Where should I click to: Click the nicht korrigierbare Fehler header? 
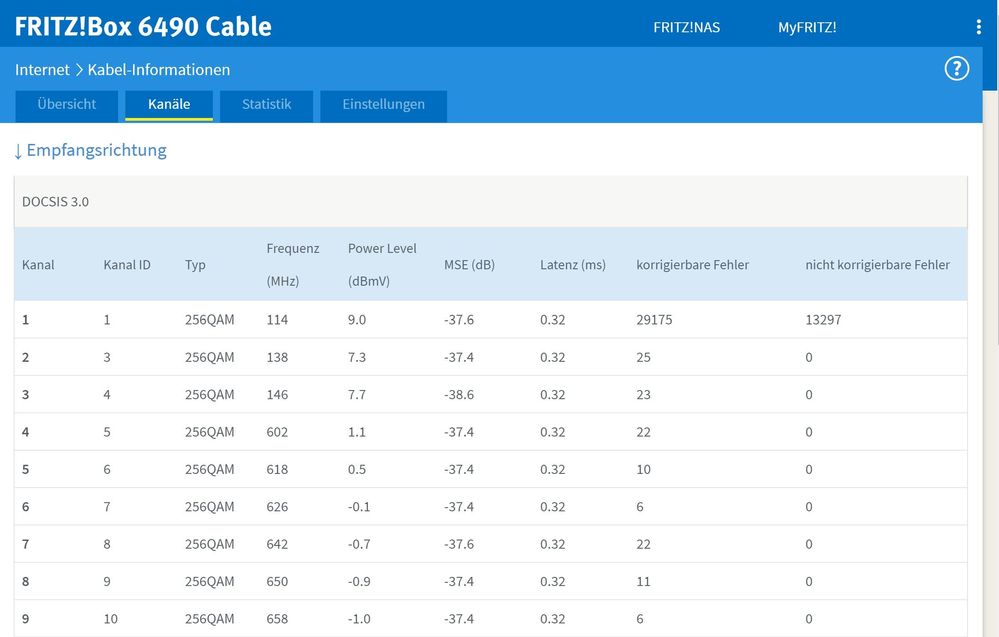tap(877, 265)
